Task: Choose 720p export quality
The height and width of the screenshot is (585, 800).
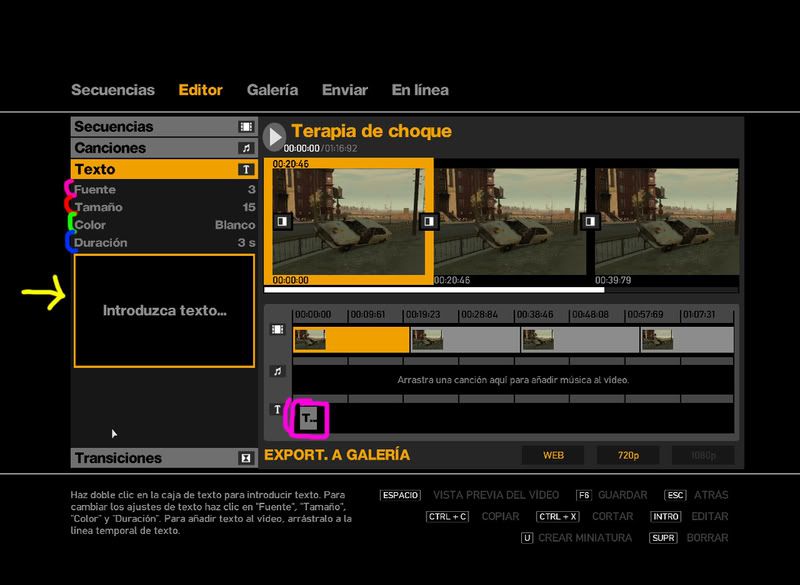Action: [x=628, y=455]
